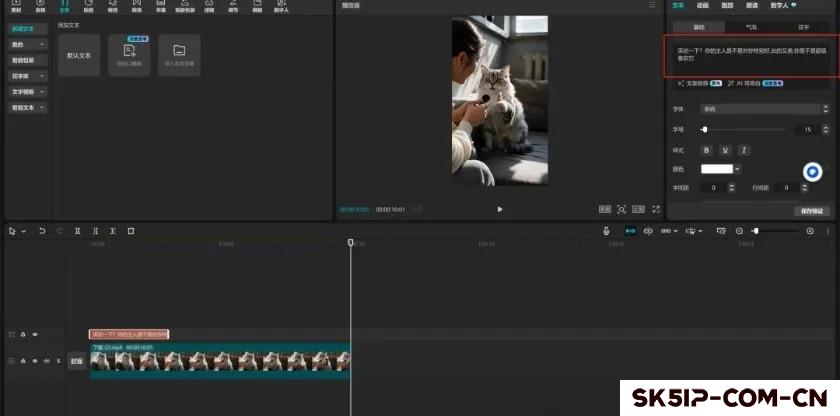Toggle the lock on the video track
Viewport: 840px width, 416px height.
pos(24,361)
